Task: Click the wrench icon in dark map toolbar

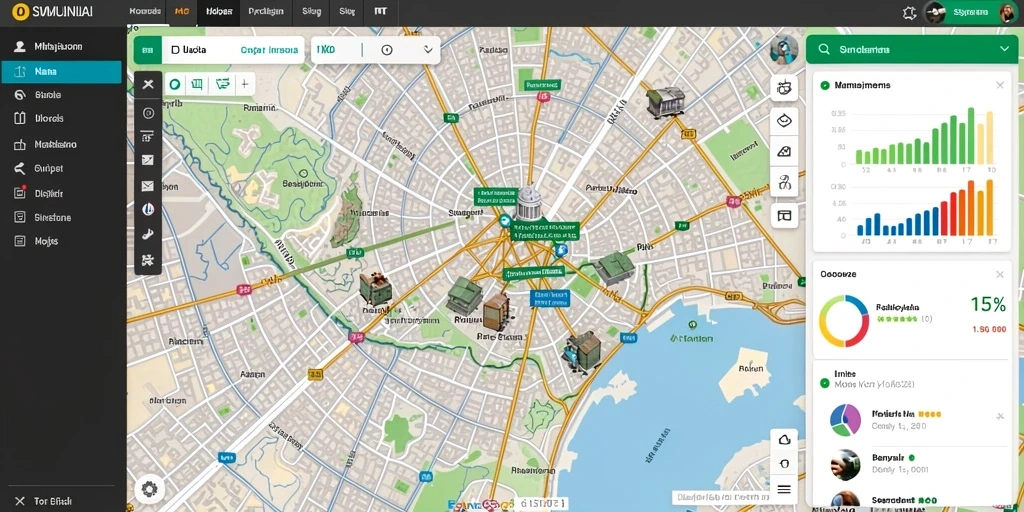Action: (148, 234)
